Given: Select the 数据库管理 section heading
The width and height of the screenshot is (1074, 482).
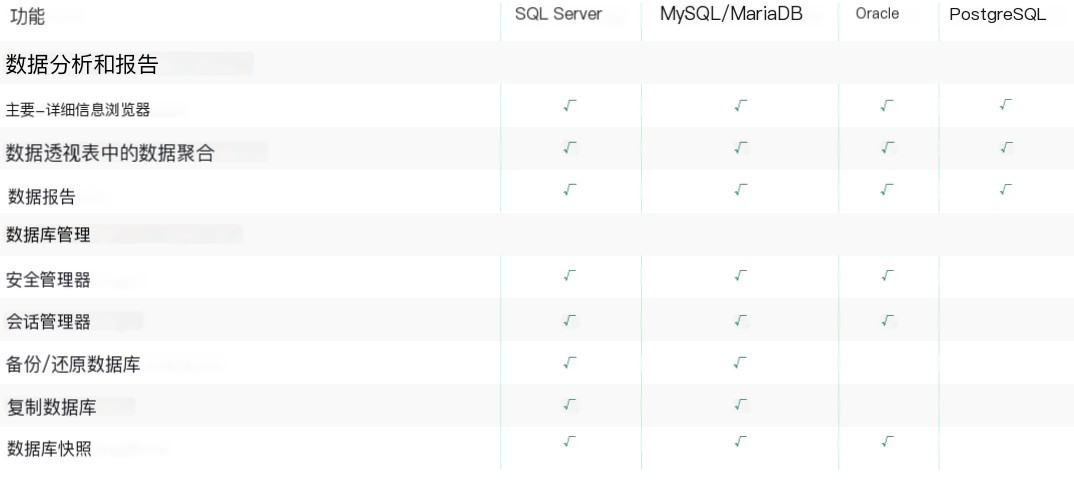Looking at the screenshot, I should [x=48, y=235].
